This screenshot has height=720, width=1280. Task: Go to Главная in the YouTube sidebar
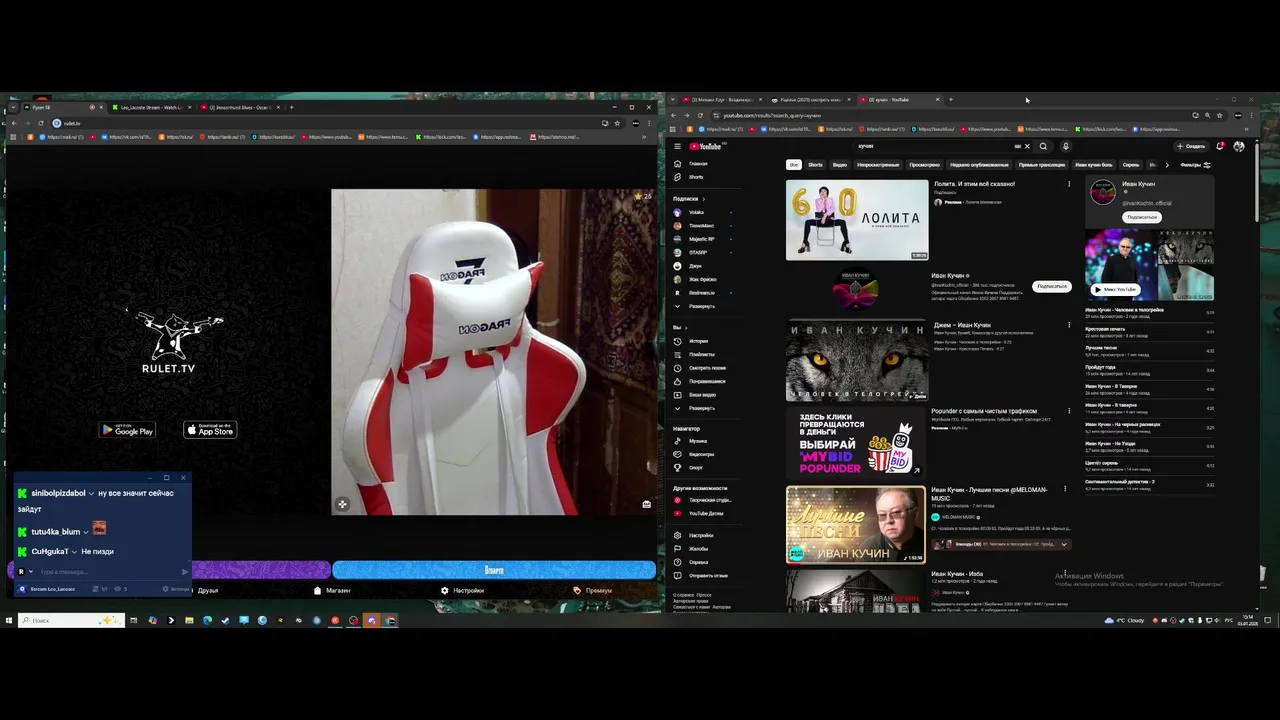coord(696,163)
